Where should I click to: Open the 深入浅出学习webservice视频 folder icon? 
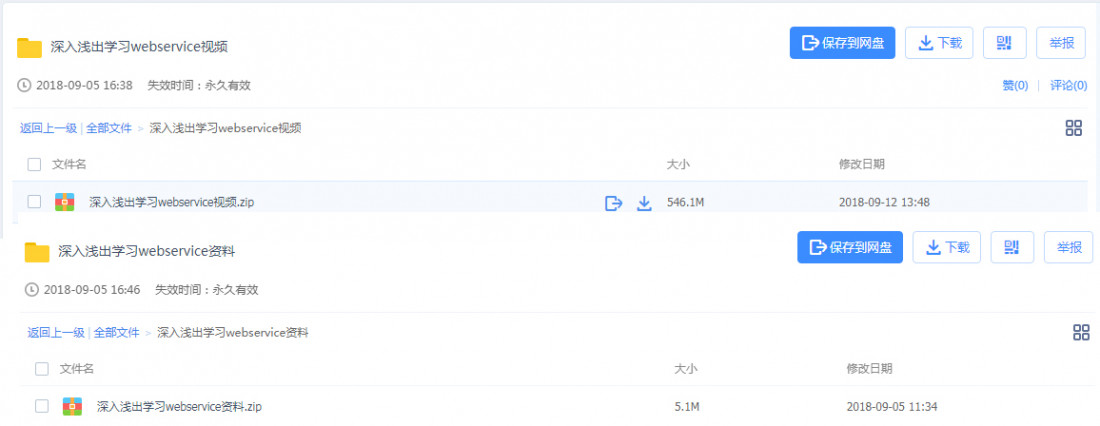(x=29, y=47)
